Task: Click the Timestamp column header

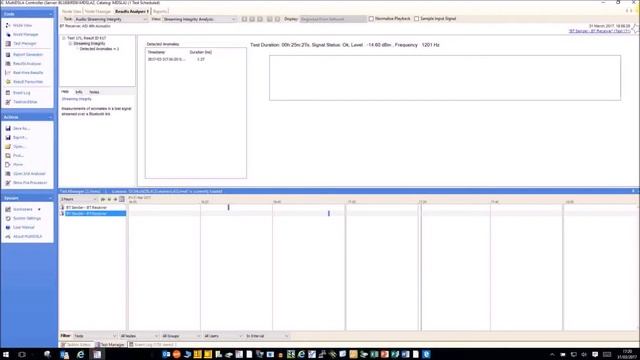Action: [x=156, y=52]
